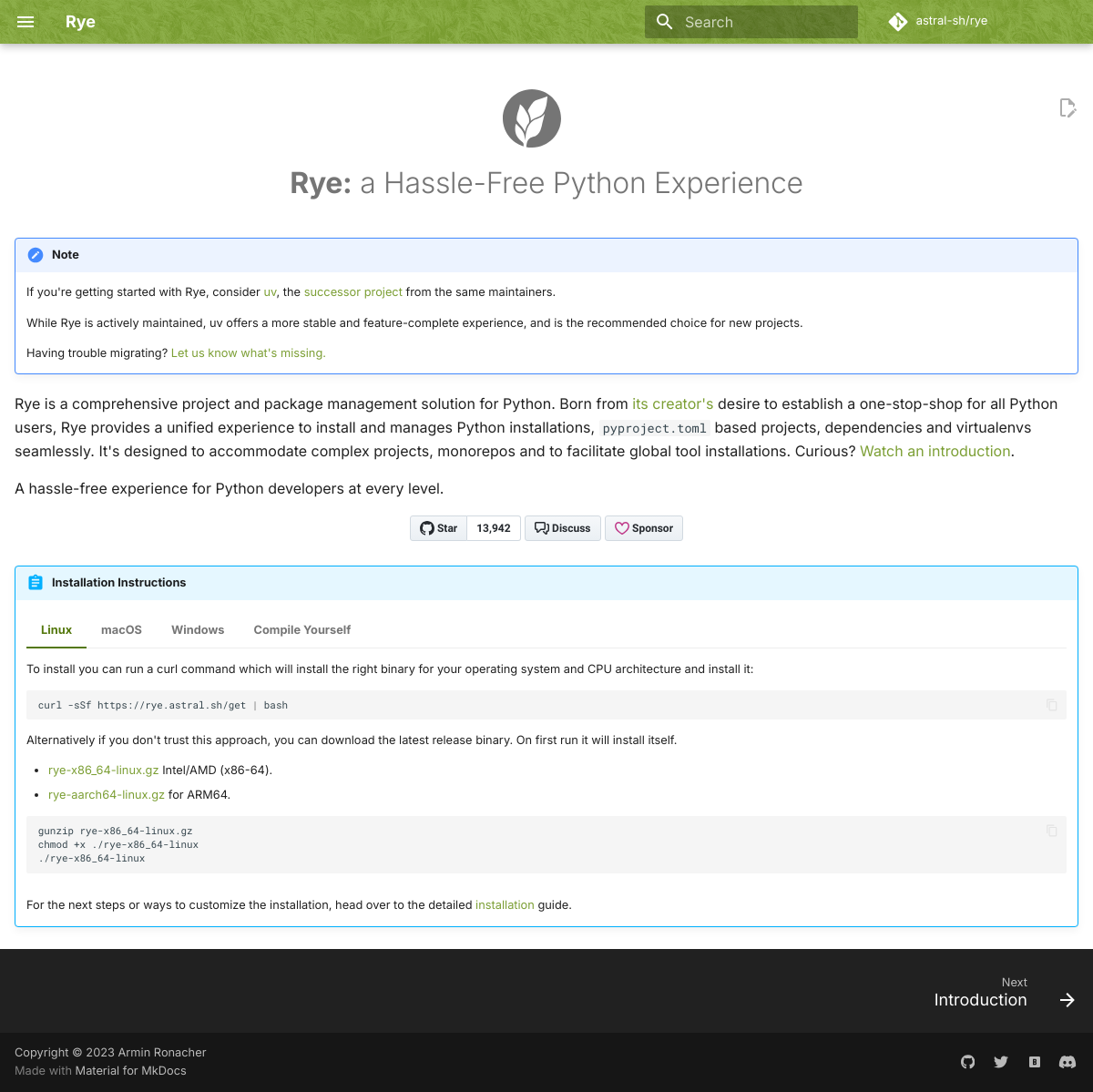The image size is (1093, 1092).
Task: Click the GitHub Star button
Action: coord(439,528)
